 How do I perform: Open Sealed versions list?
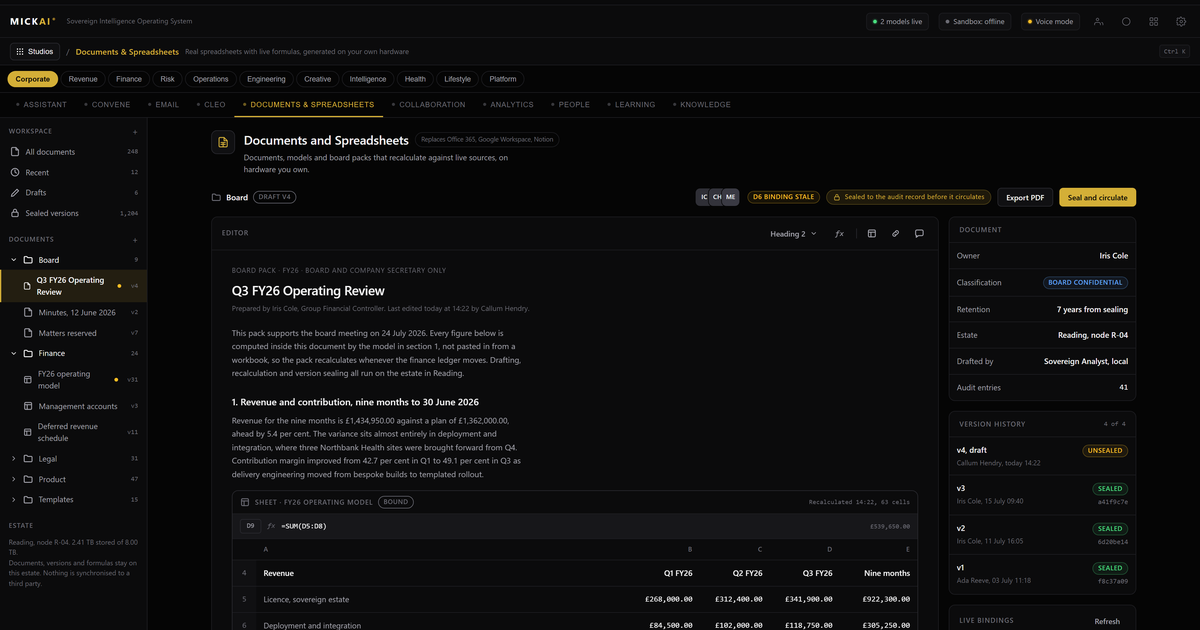(x=73, y=213)
